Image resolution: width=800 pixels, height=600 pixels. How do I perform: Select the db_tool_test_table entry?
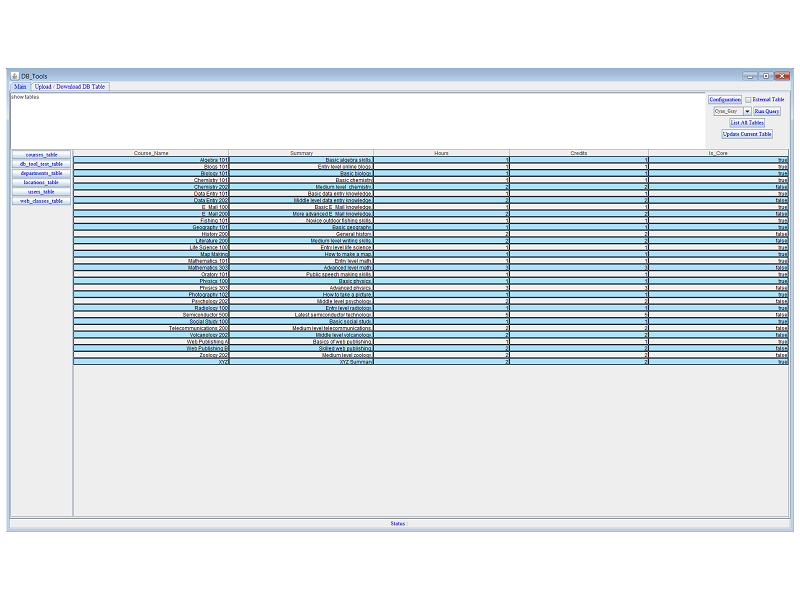pyautogui.click(x=40, y=164)
